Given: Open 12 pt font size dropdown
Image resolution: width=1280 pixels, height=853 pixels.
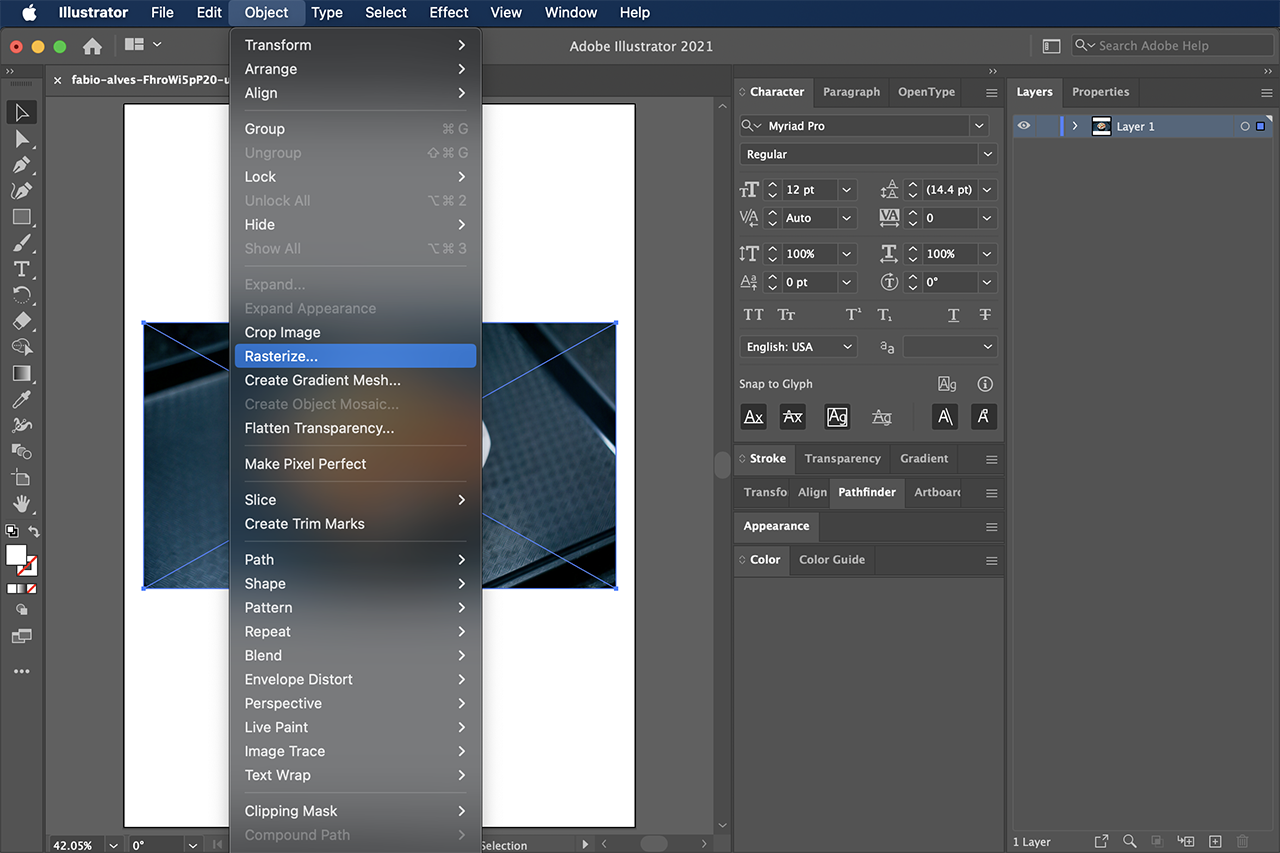Looking at the screenshot, I should 847,190.
